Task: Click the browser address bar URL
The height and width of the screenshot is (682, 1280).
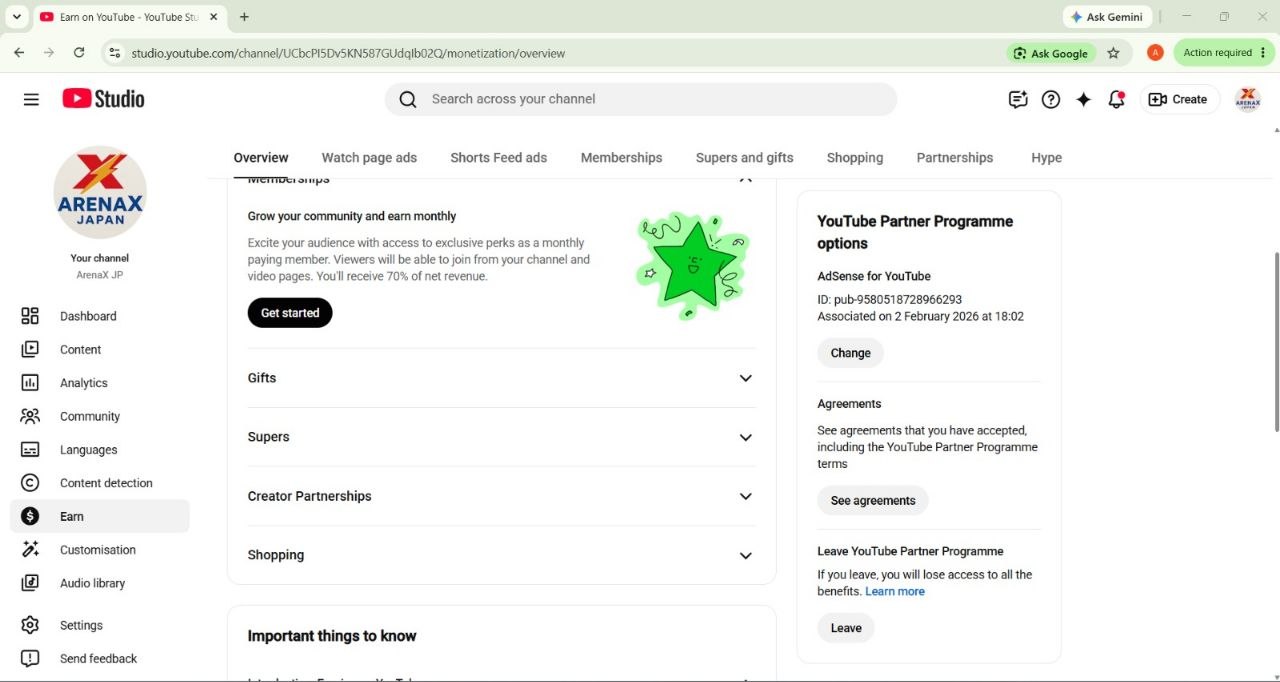Action: (x=348, y=53)
